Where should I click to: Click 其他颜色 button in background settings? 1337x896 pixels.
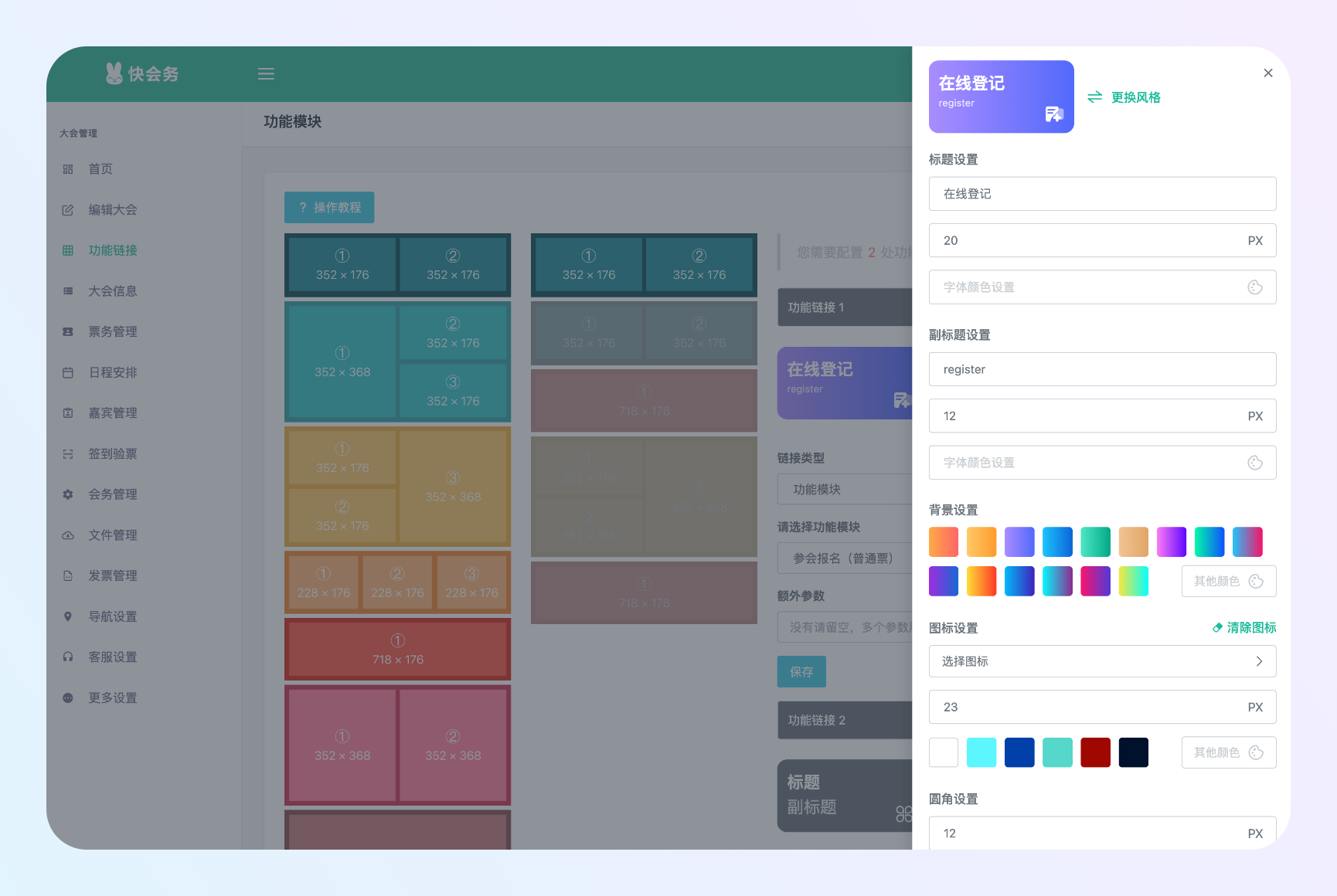pos(1229,581)
